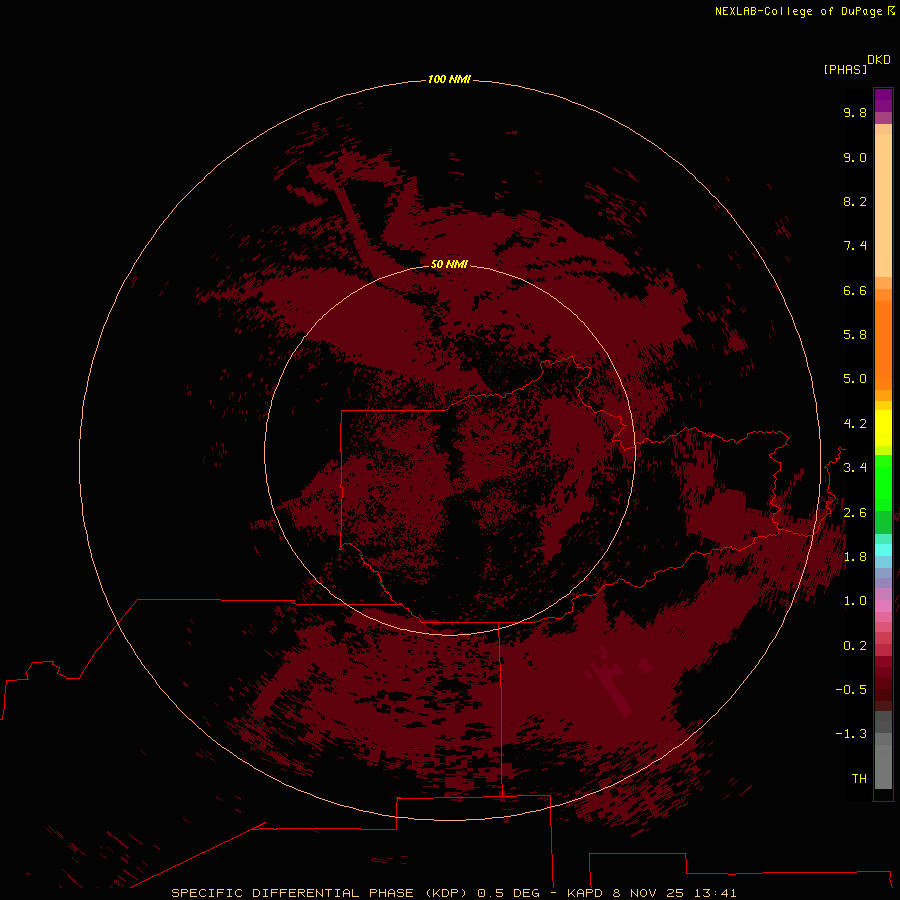This screenshot has width=900, height=900.
Task: Click the DKD label above the color scale
Action: click(x=879, y=60)
